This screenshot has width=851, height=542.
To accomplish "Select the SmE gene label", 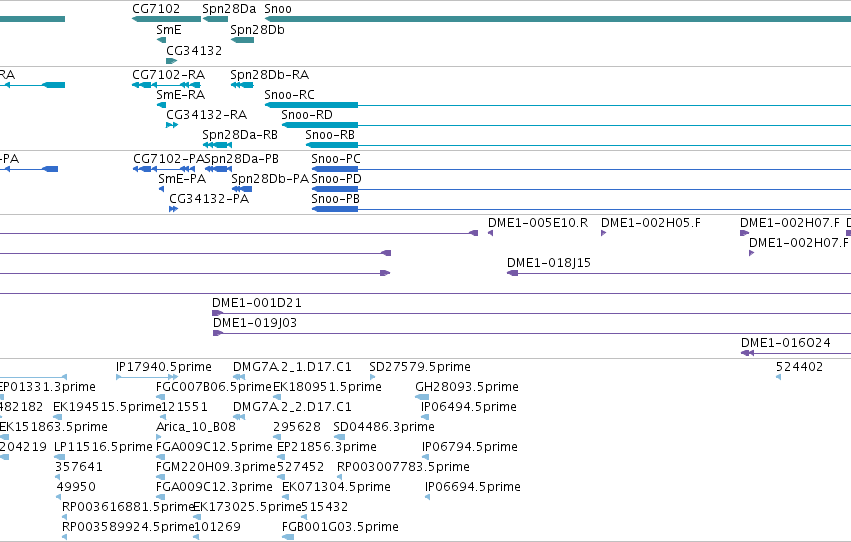I will (x=169, y=30).
